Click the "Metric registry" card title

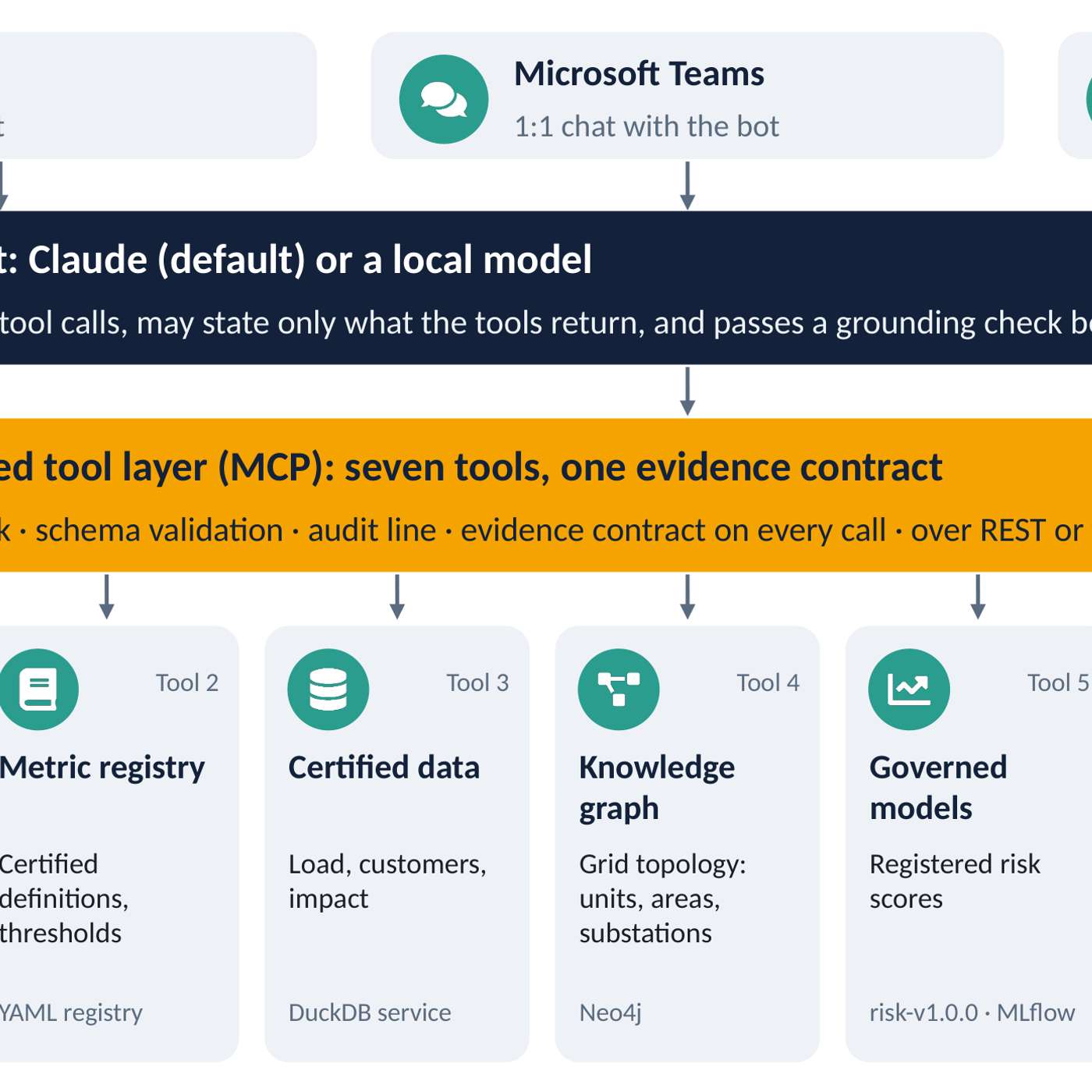pos(102,768)
